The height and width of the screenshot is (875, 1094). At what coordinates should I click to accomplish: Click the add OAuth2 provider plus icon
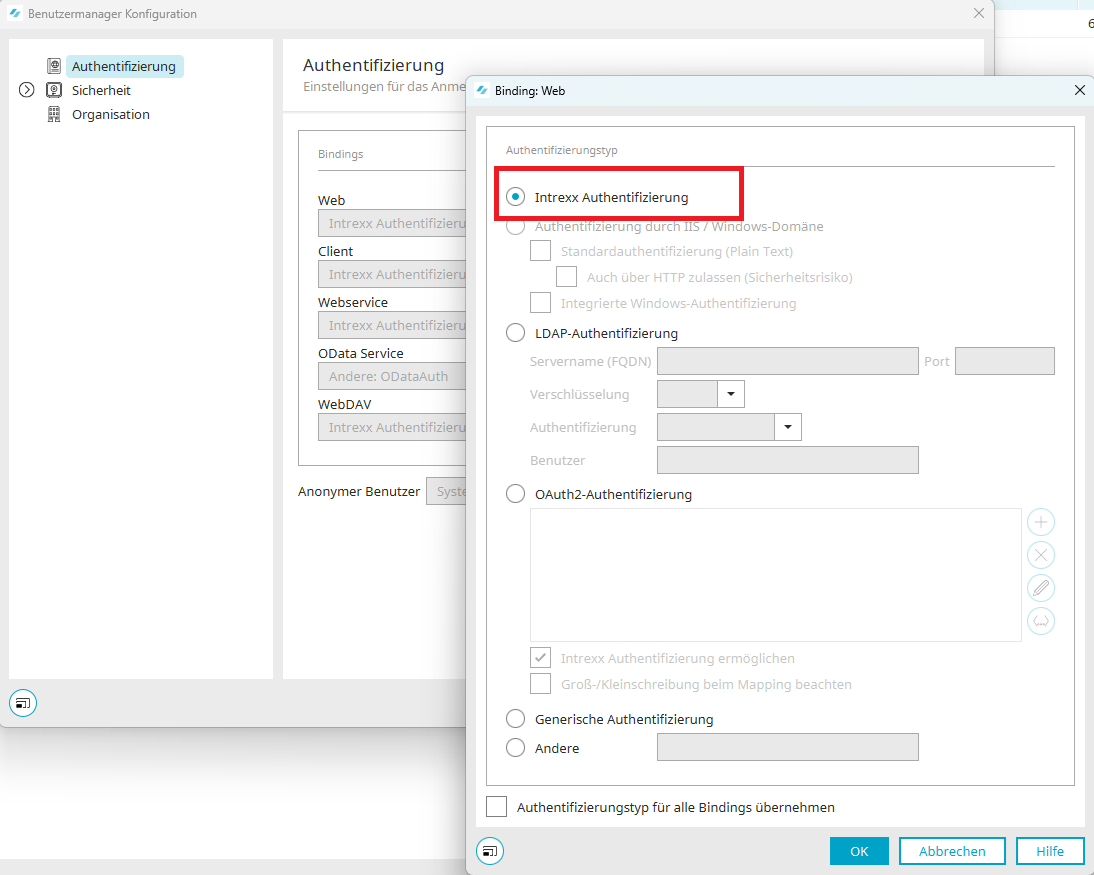(x=1041, y=522)
